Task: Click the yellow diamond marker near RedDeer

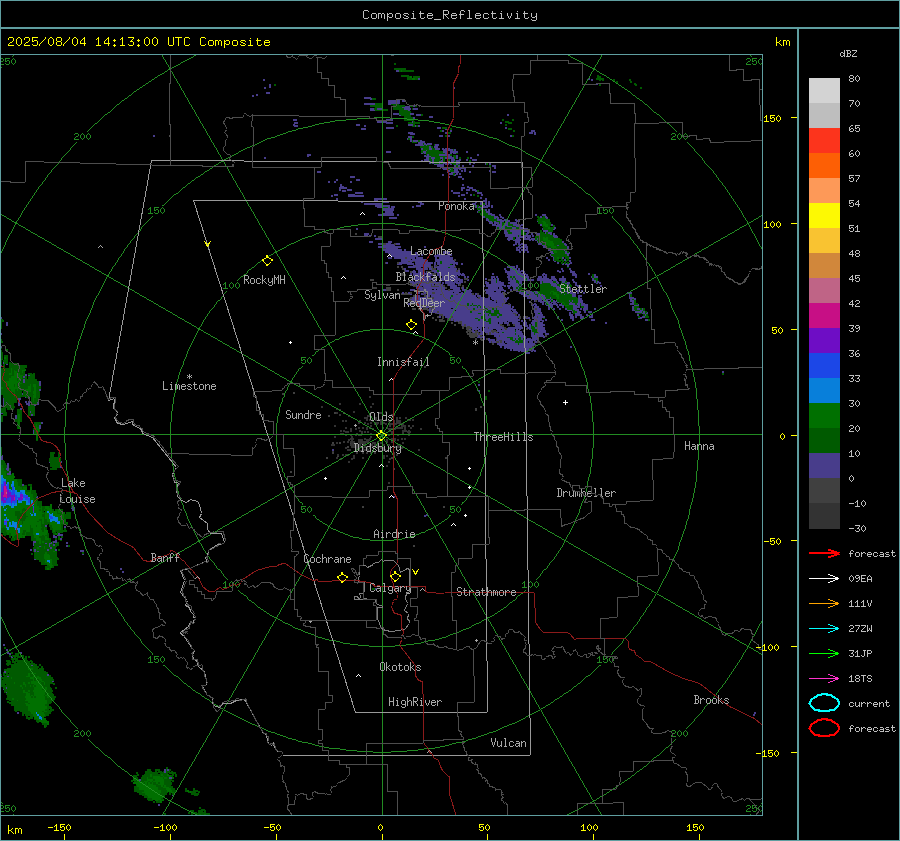Action: (x=411, y=325)
